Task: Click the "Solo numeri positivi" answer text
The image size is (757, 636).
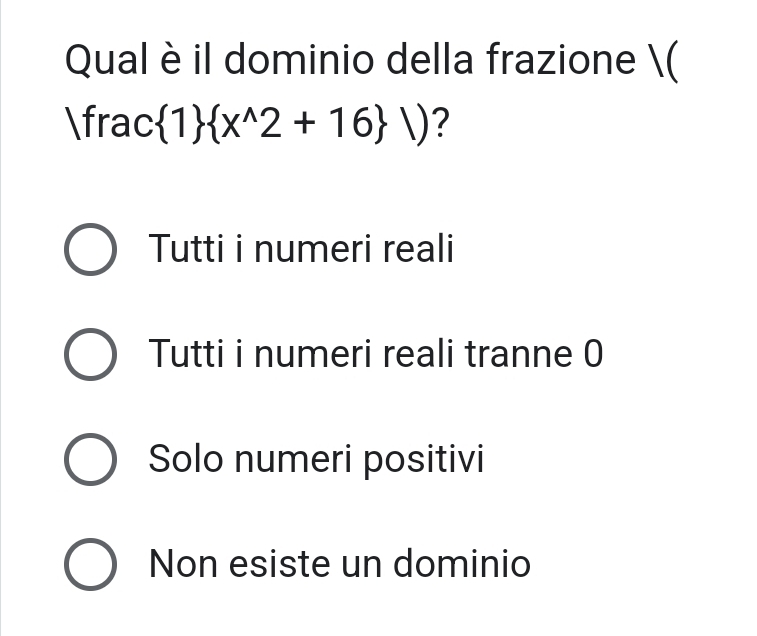Action: click(316, 460)
